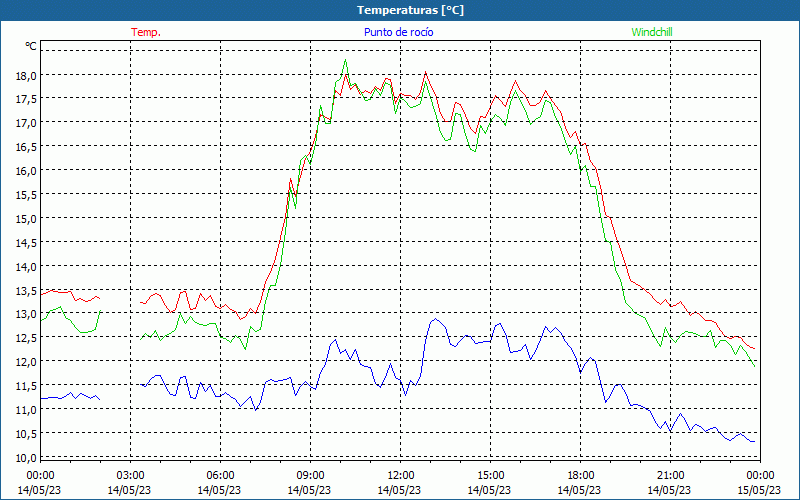The height and width of the screenshot is (500, 800).
Task: Click the 06:00 time axis label
Action: pyautogui.click(x=220, y=476)
